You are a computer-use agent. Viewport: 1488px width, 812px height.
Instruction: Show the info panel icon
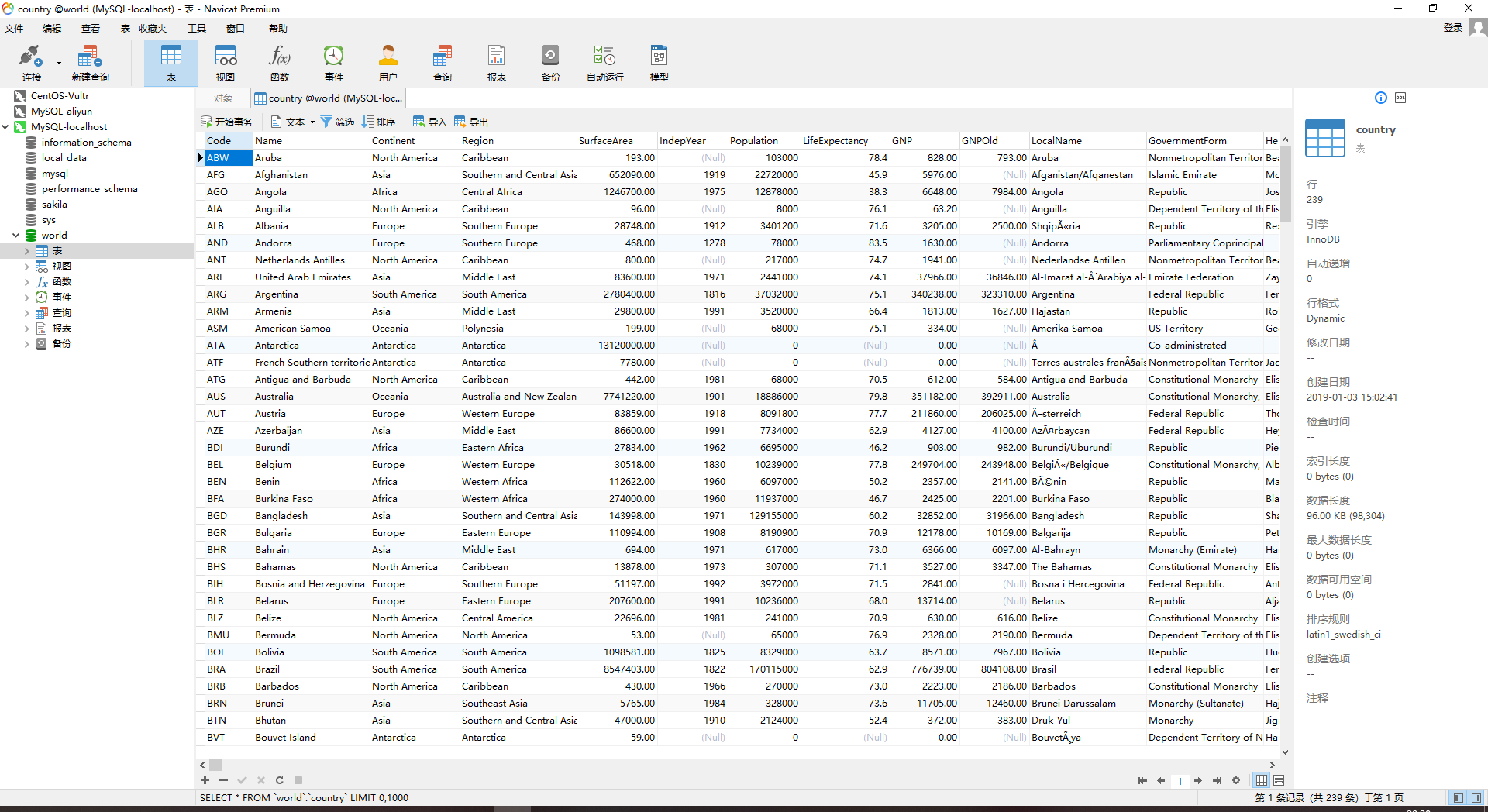coord(1381,98)
